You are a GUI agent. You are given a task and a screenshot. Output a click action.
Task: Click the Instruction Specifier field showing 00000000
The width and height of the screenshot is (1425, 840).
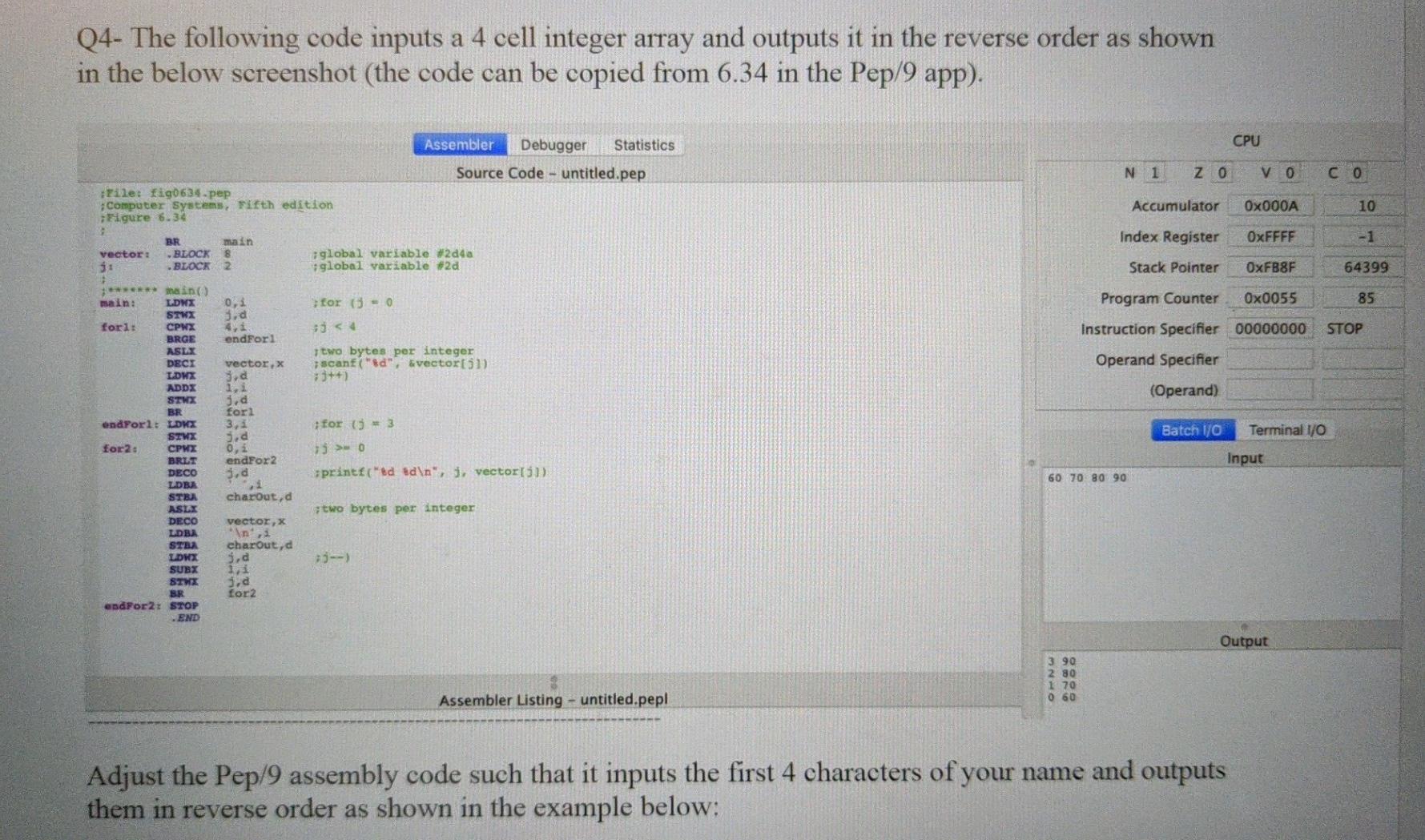coord(1270,328)
